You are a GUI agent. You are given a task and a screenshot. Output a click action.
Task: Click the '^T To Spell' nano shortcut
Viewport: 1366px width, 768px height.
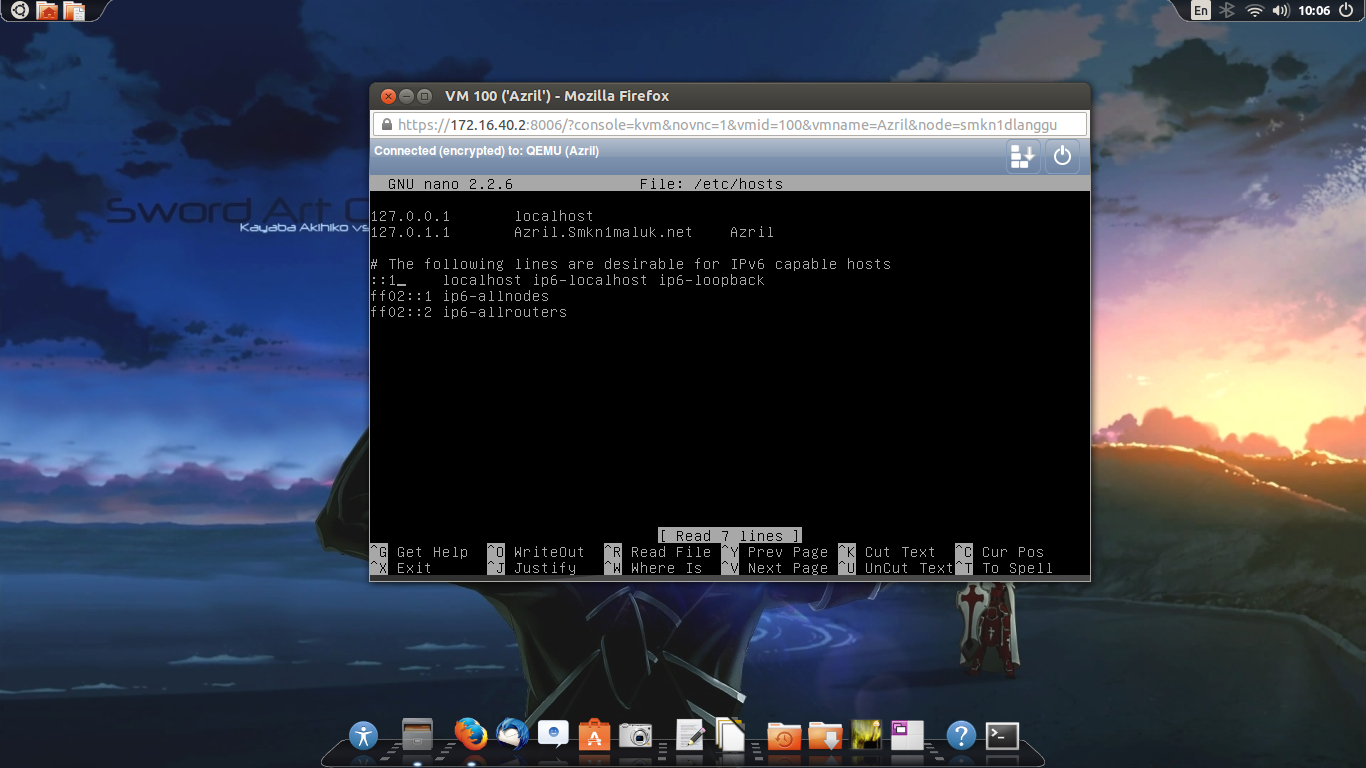click(1004, 568)
